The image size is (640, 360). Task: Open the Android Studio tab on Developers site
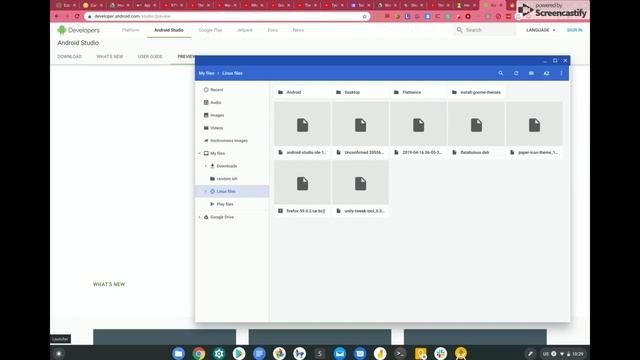(169, 30)
